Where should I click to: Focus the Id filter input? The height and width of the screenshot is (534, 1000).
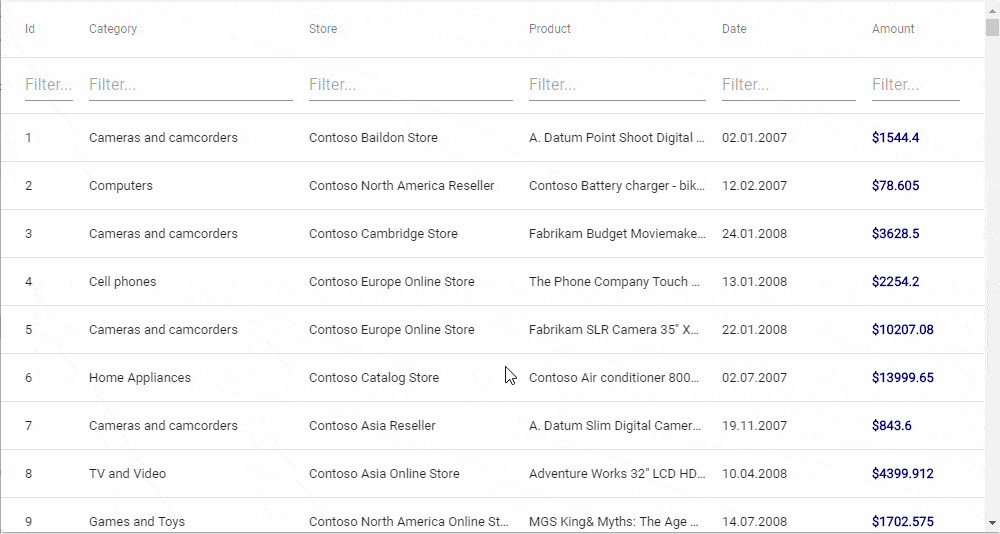pyautogui.click(x=48, y=85)
